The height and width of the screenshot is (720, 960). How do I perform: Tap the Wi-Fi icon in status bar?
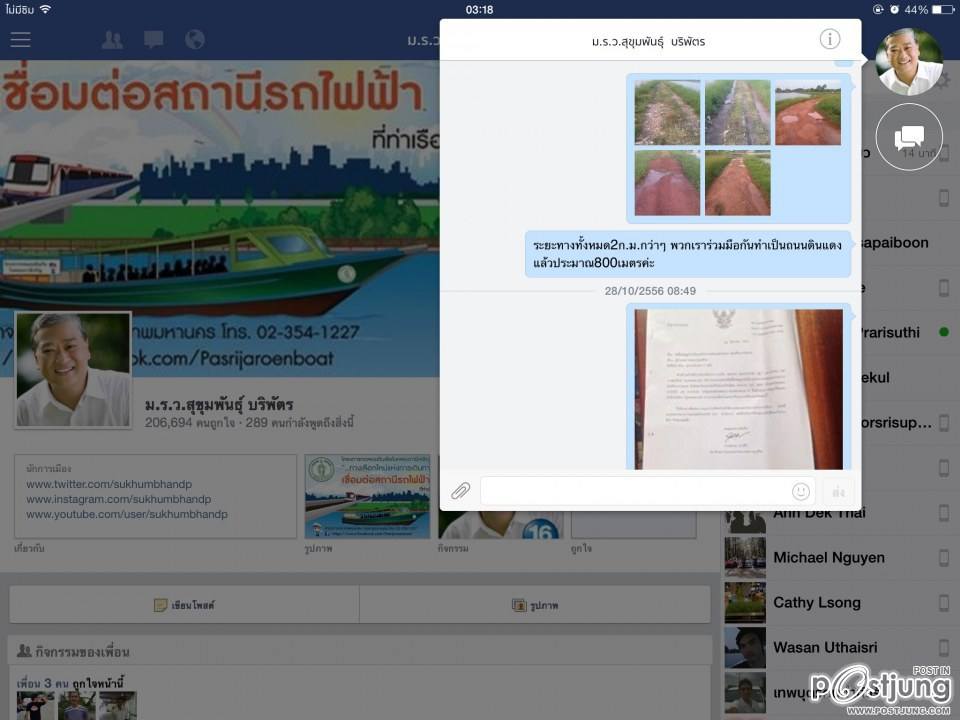[45, 9]
